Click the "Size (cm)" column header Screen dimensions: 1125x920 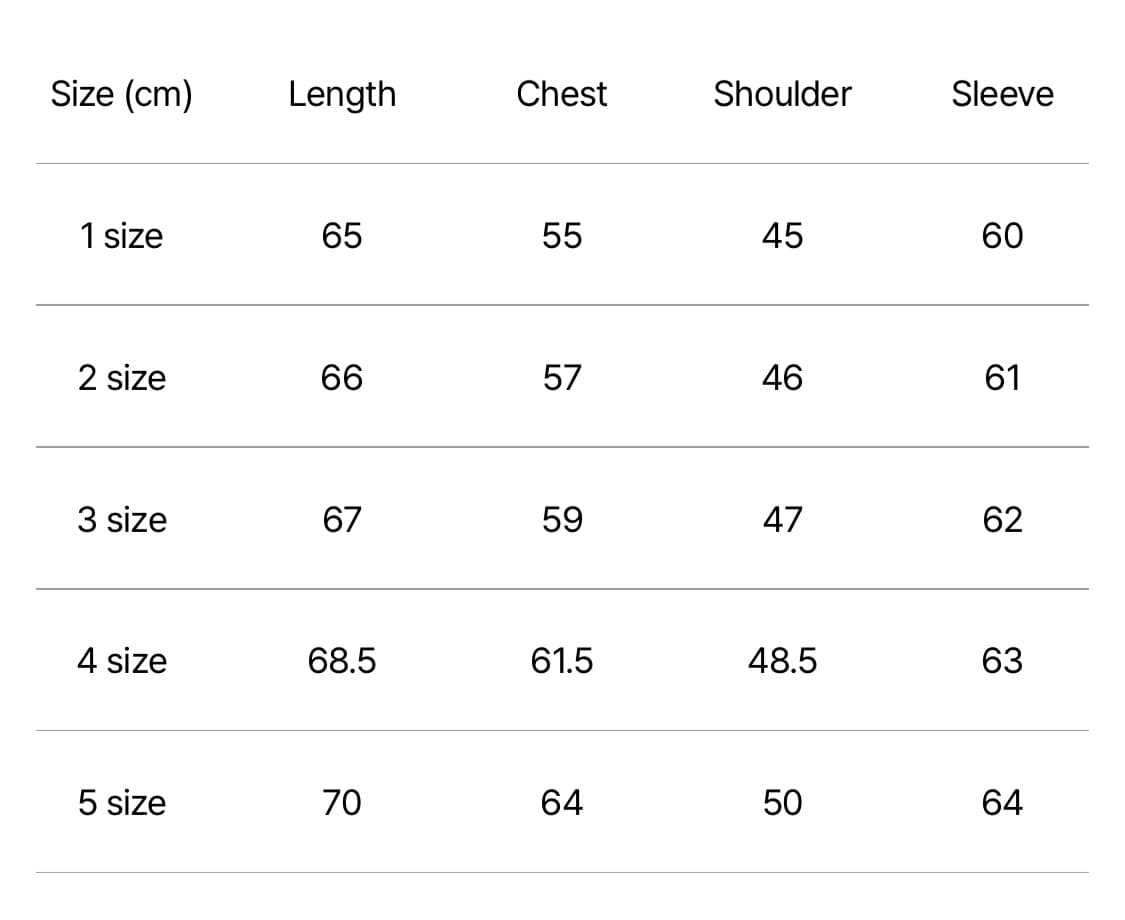click(121, 95)
